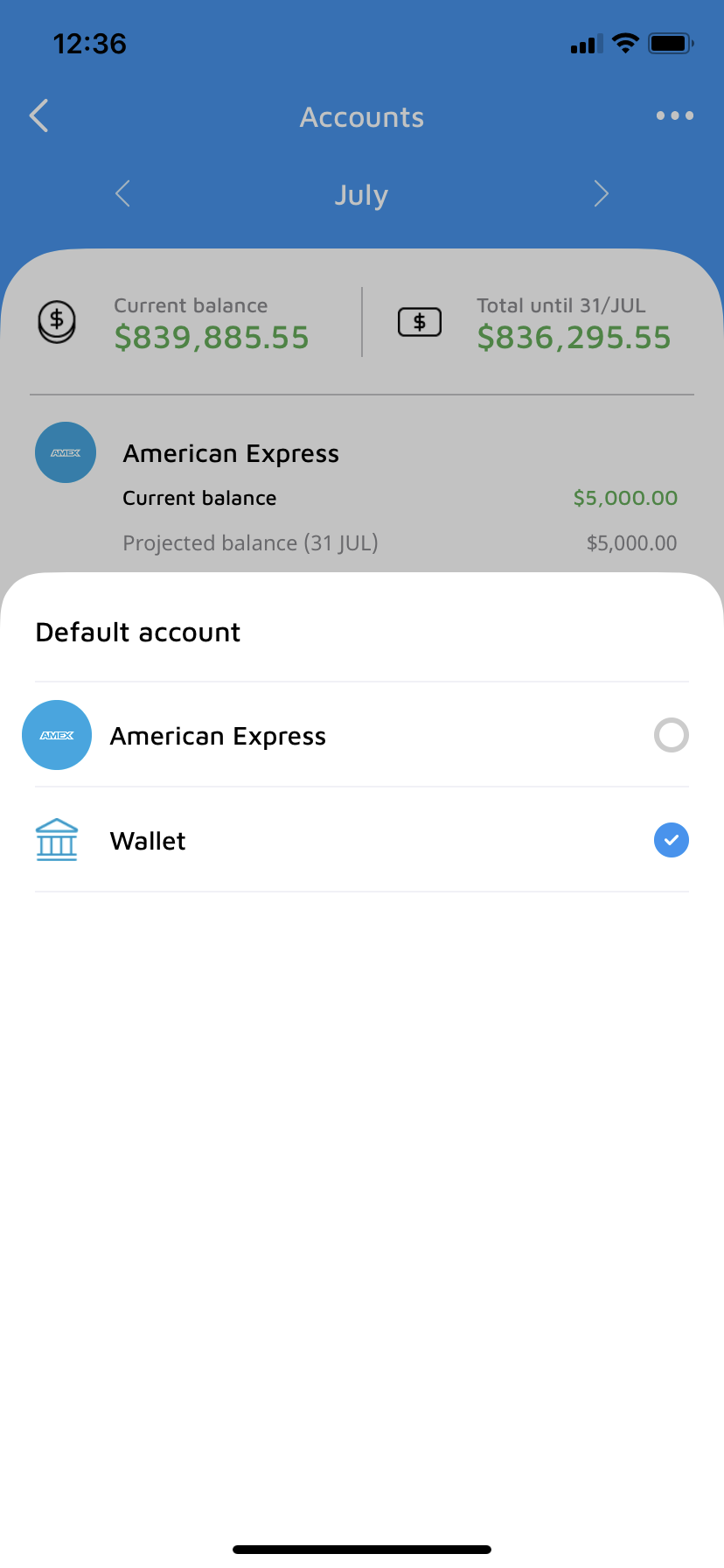The height and width of the screenshot is (1568, 724).
Task: Tap the July month label
Action: pos(361,195)
